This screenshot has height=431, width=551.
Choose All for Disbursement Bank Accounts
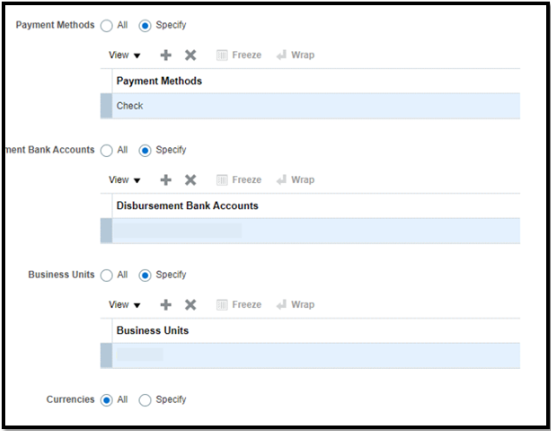(106, 150)
